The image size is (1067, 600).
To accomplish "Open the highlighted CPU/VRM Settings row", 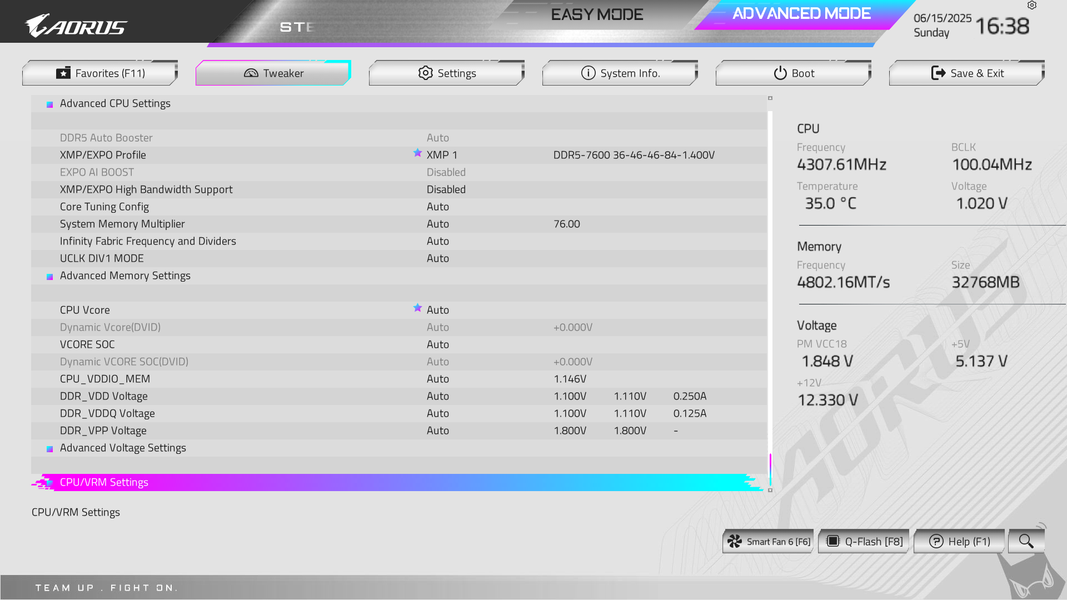I will [399, 482].
